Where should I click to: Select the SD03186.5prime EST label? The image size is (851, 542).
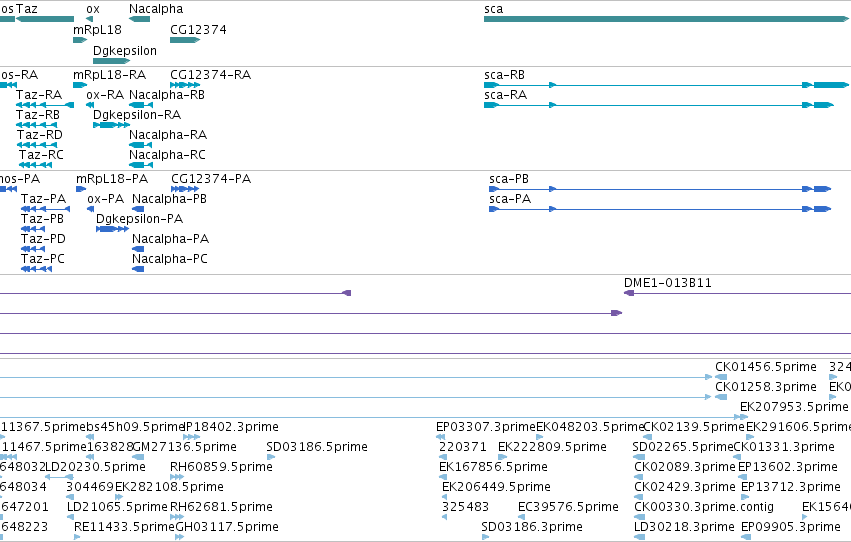coord(317,448)
